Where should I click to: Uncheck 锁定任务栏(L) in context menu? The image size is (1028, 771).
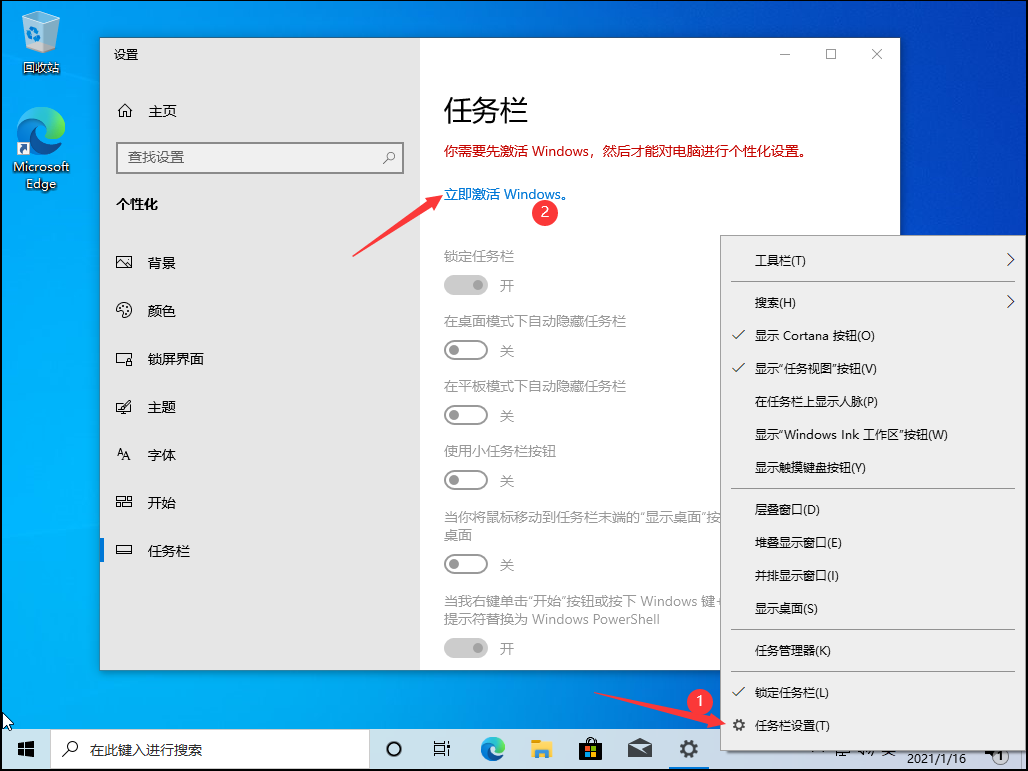point(873,692)
